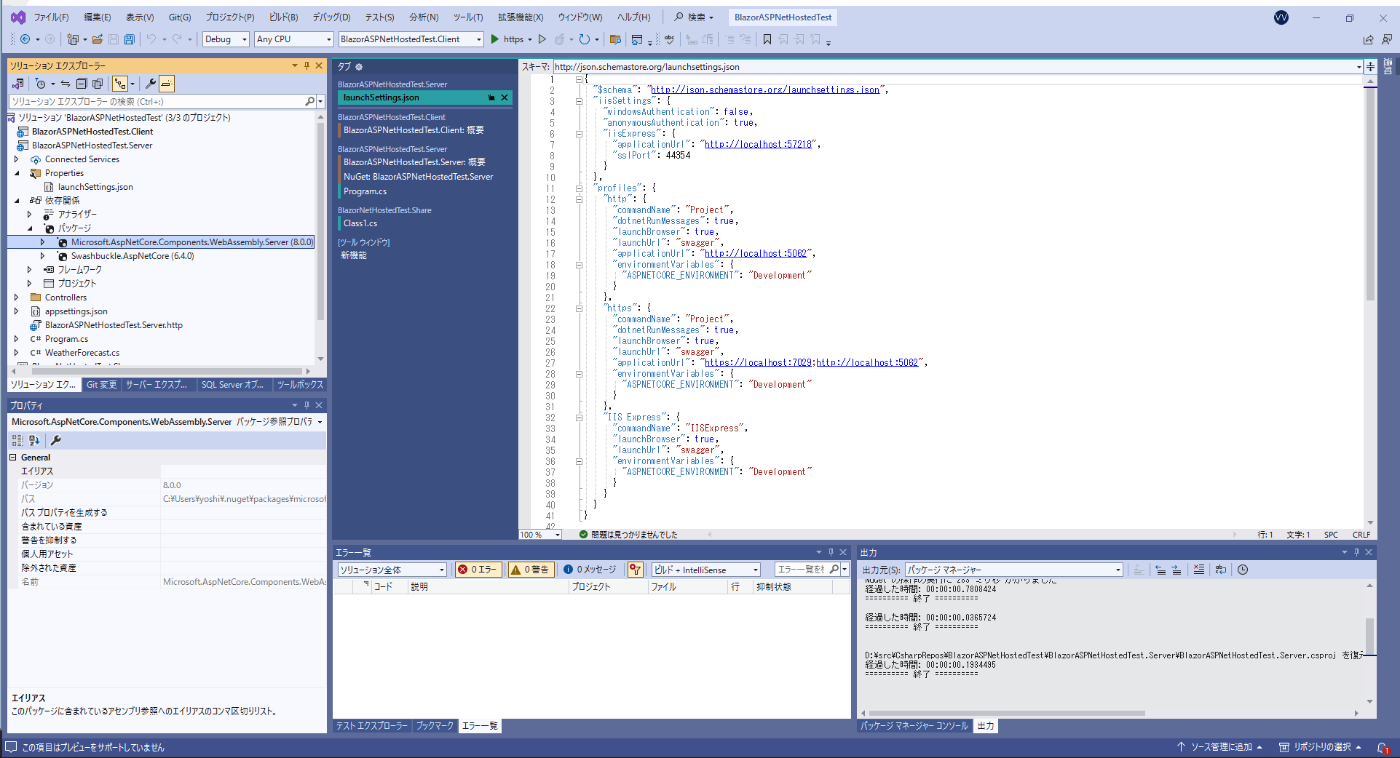Image resolution: width=1400 pixels, height=758 pixels.
Task: Click Solution Explorer Show All Files icon
Action: tap(97, 84)
